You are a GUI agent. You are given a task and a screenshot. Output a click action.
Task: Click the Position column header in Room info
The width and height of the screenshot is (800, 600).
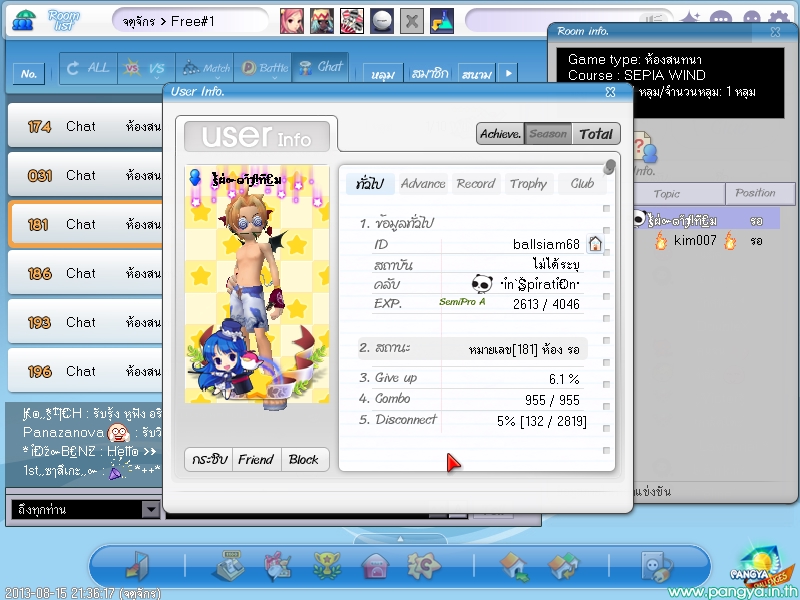[760, 193]
